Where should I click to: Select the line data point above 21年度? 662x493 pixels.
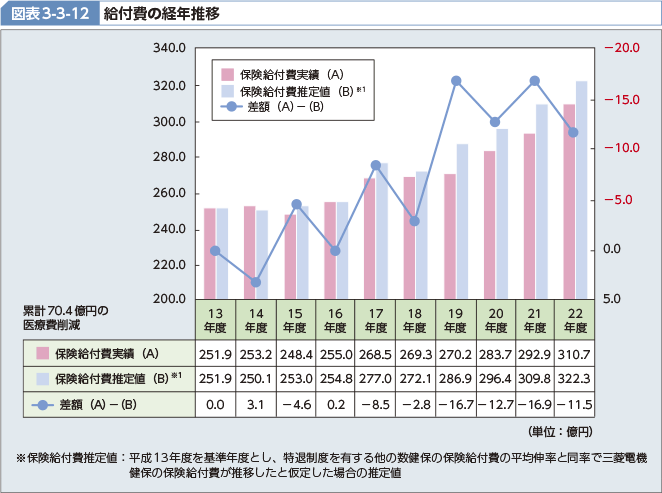coord(535,81)
